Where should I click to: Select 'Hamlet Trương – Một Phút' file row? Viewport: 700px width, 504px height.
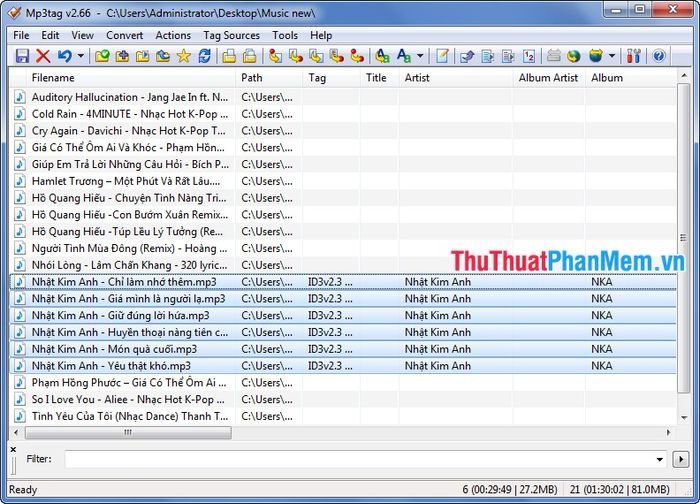[x=343, y=181]
